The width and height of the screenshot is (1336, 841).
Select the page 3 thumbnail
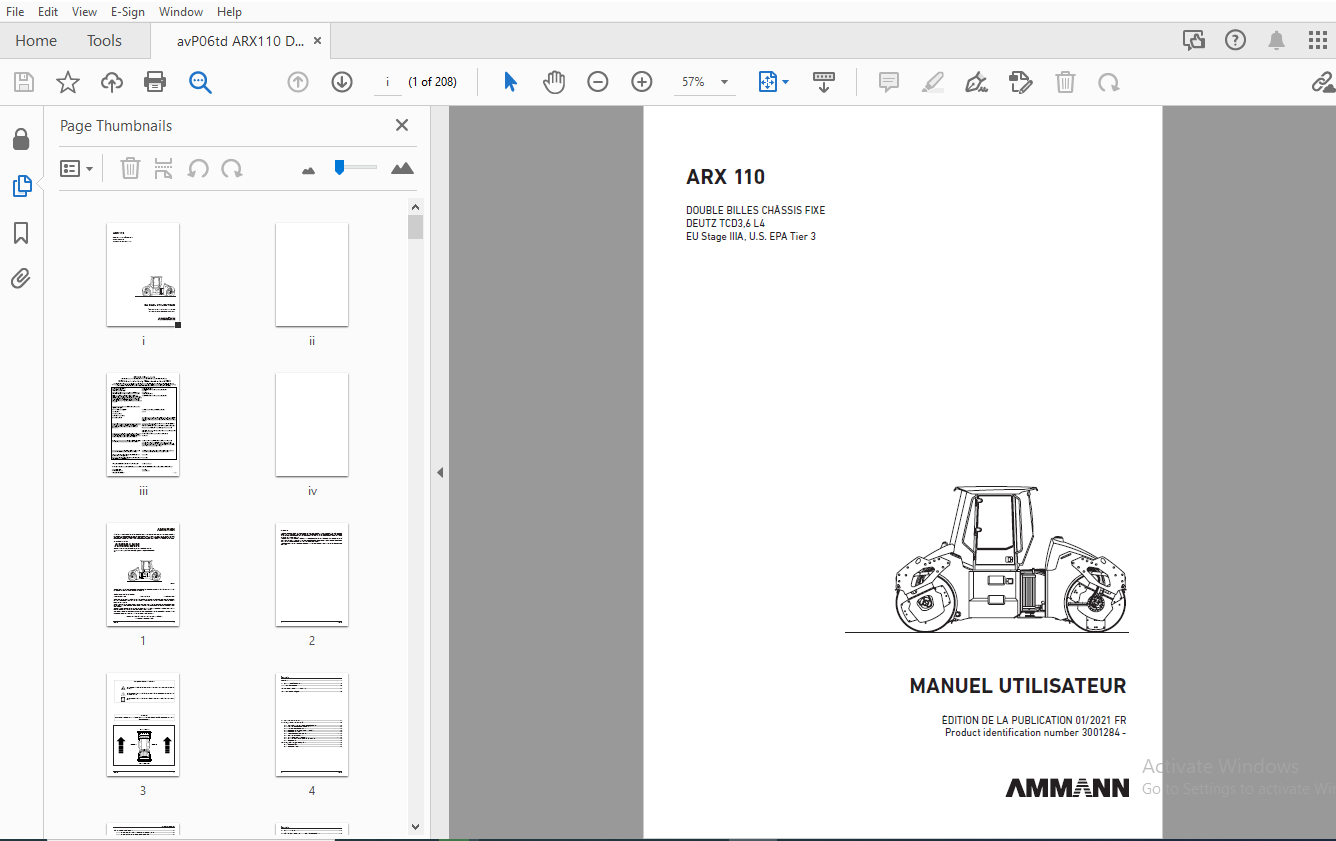[143, 725]
